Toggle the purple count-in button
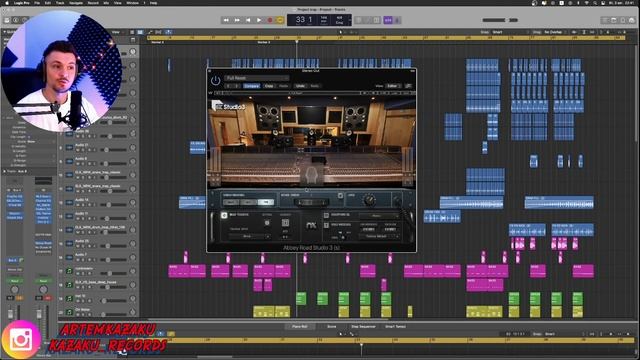The height and width of the screenshot is (360, 640). (388, 20)
